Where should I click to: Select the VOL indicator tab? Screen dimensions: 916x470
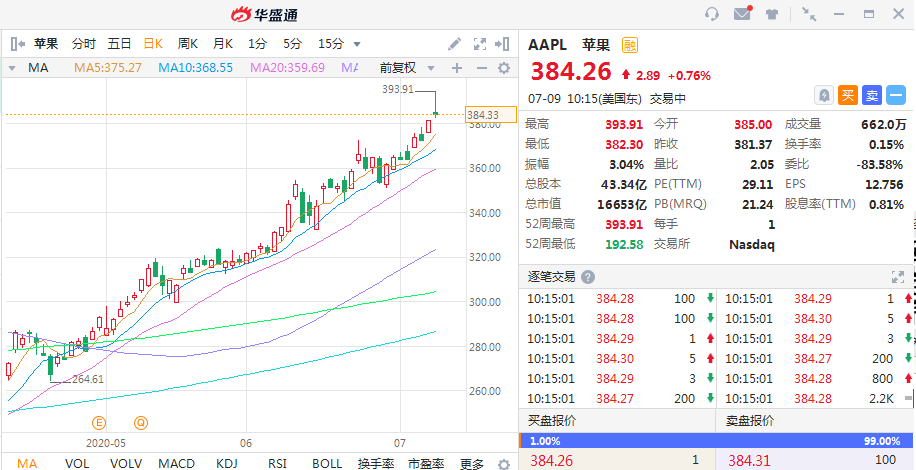pos(77,464)
